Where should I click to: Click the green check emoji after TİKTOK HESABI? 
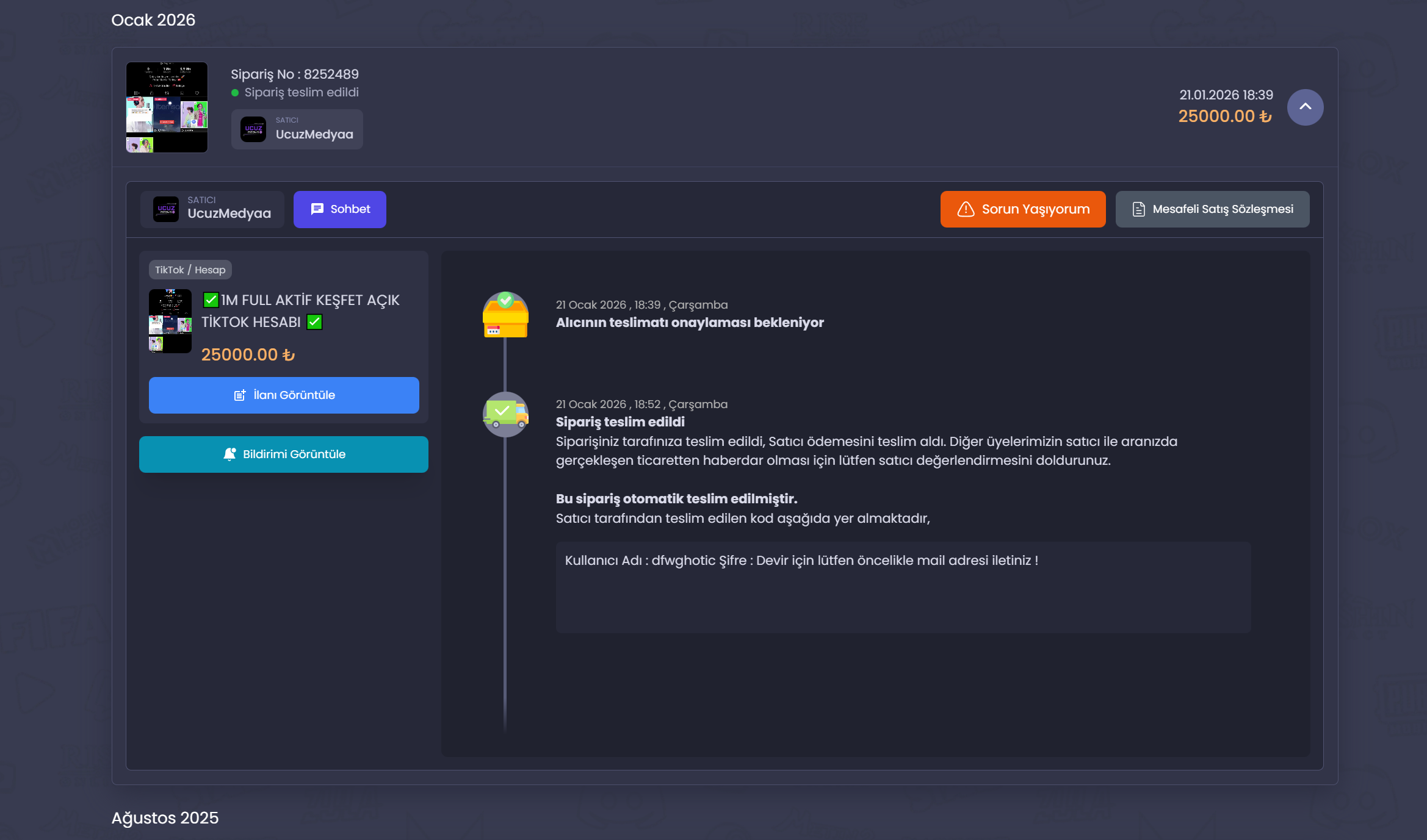click(x=314, y=322)
